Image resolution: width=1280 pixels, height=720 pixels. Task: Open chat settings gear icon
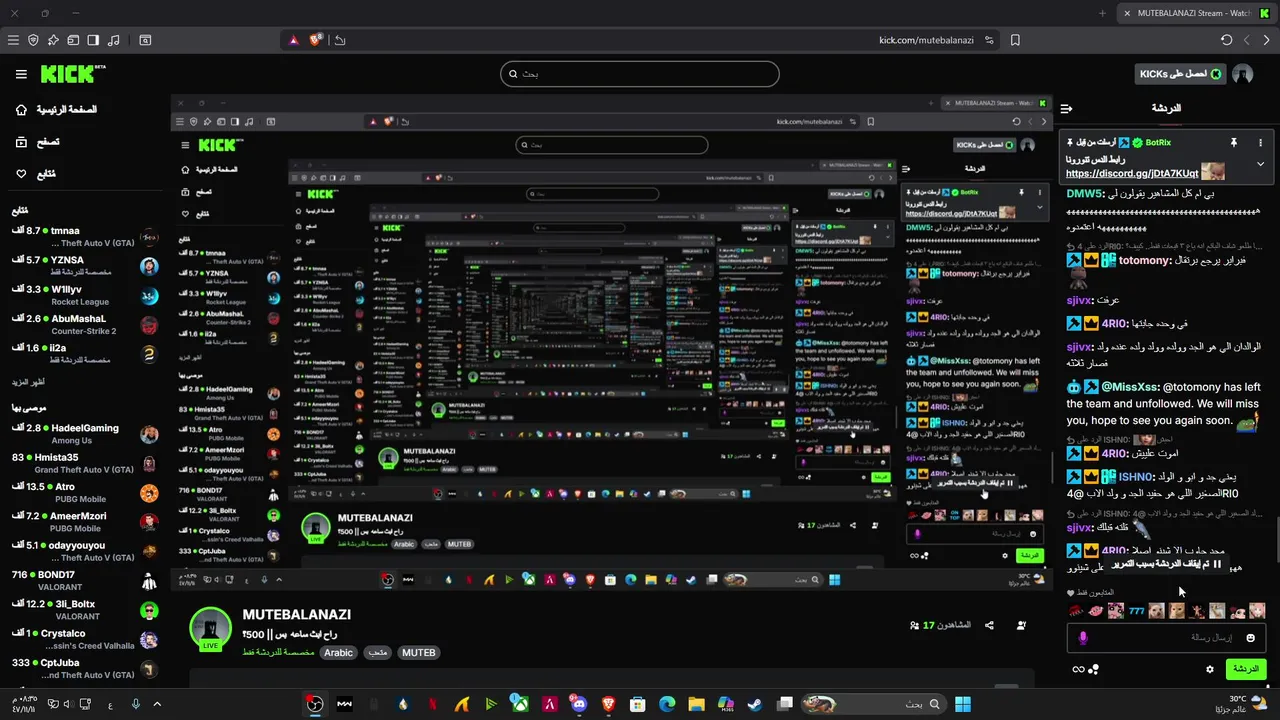click(1209, 669)
